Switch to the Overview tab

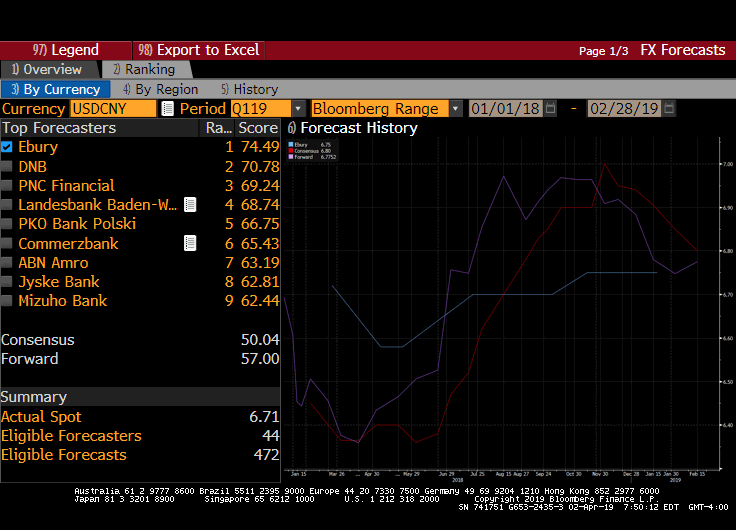[x=50, y=69]
